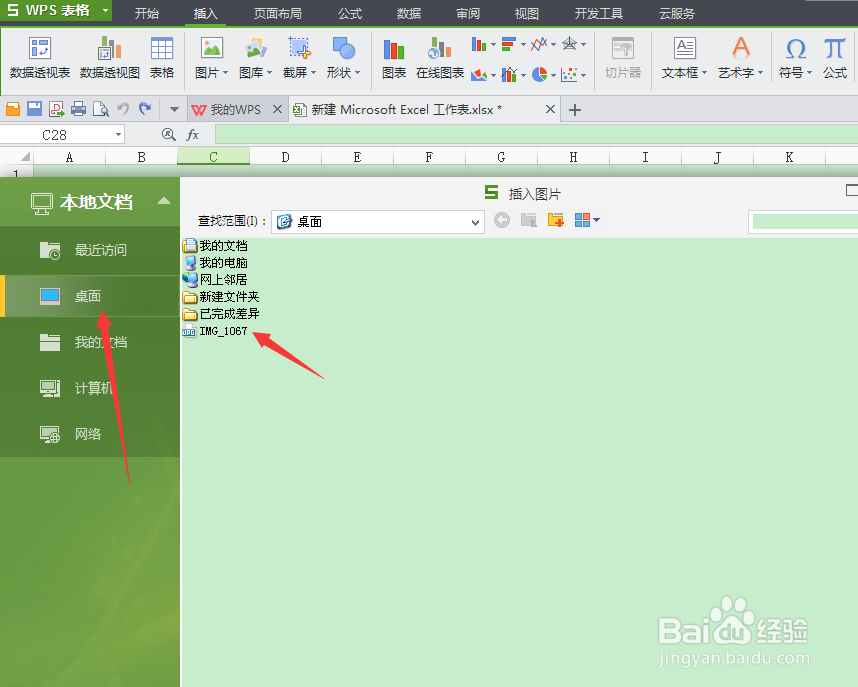Switch to the 开始 ribbon tab

click(147, 14)
